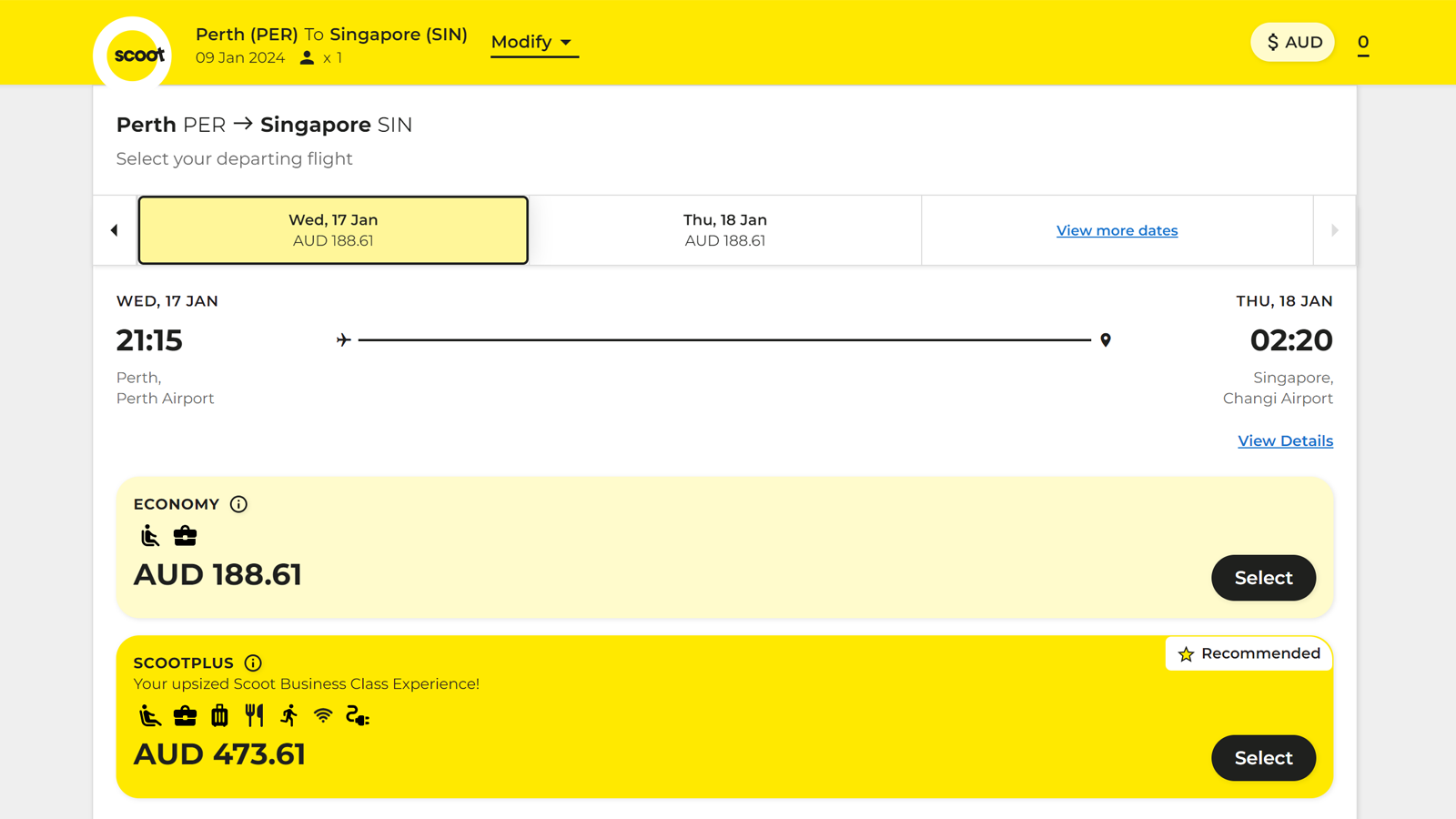Click the header date 09 Jan 2024
Viewport: 1456px width, 819px height.
pos(240,58)
